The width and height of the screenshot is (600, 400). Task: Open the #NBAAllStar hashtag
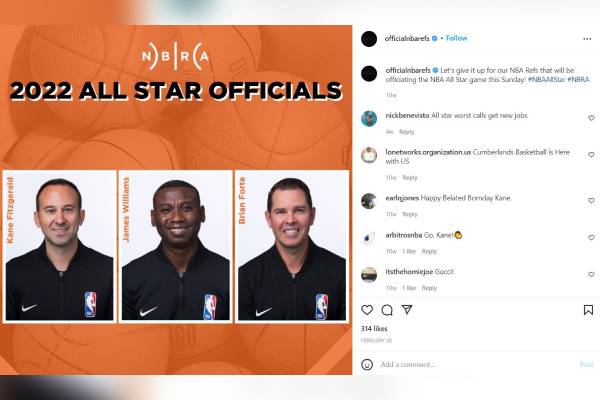(x=546, y=79)
